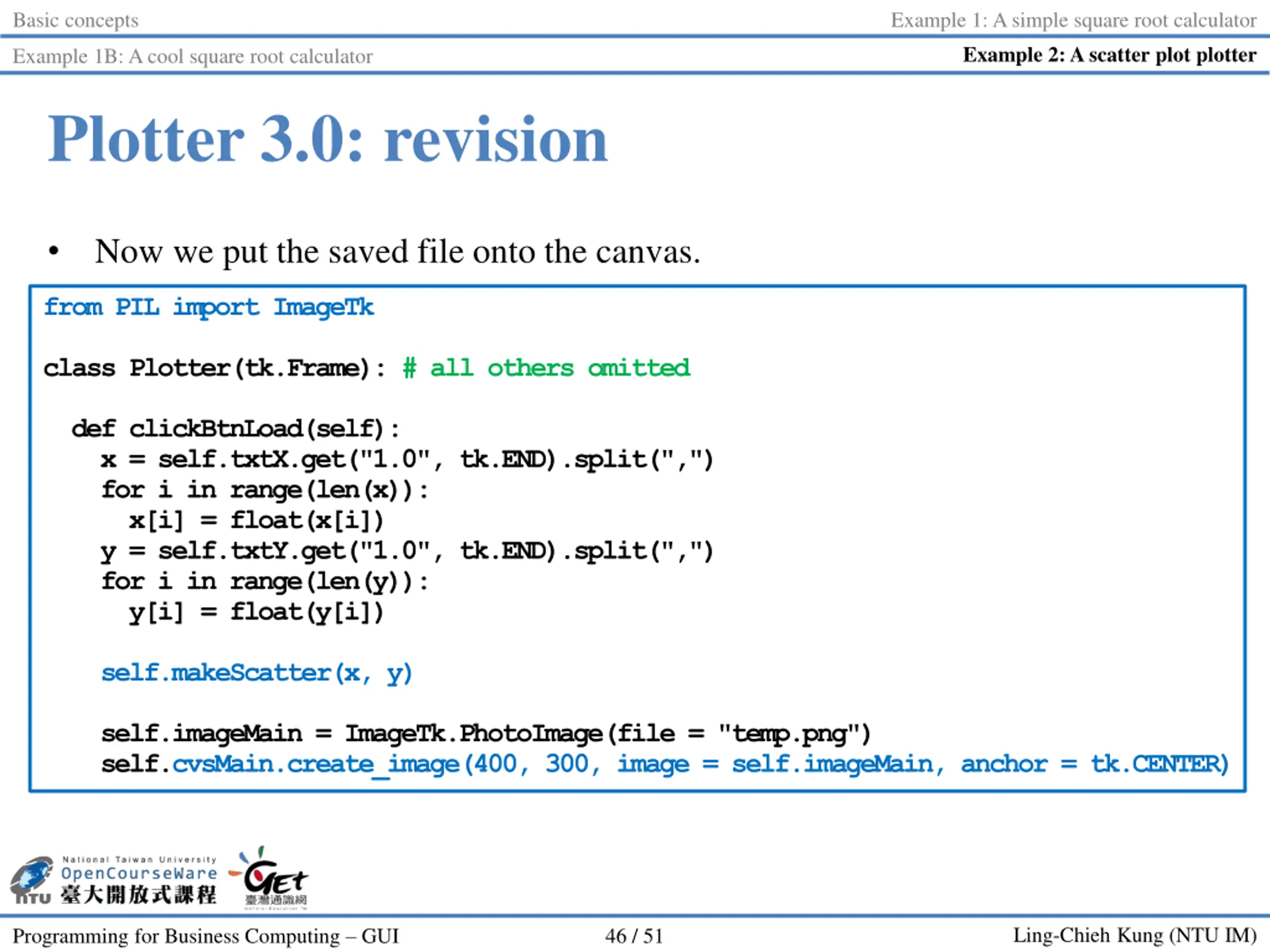Click the bullet 'Now we put the saved file onto the canvas.'

coord(397,251)
